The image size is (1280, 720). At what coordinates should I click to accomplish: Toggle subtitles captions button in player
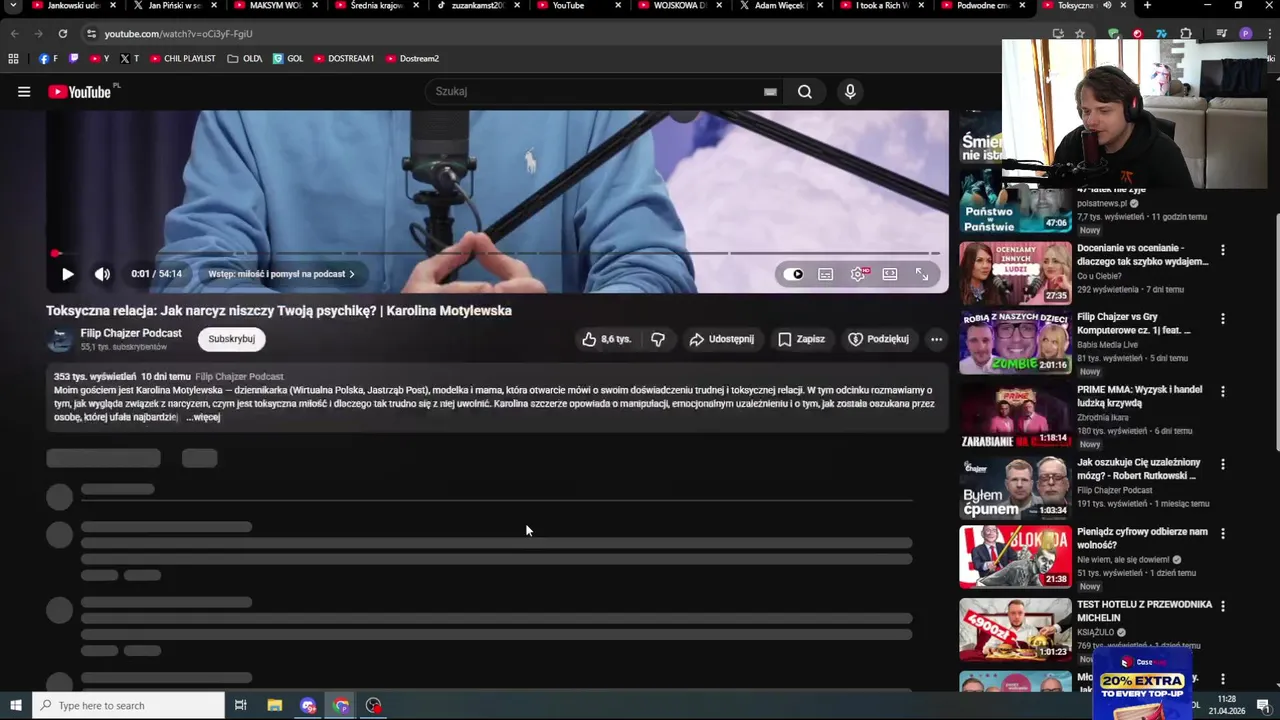coord(825,274)
